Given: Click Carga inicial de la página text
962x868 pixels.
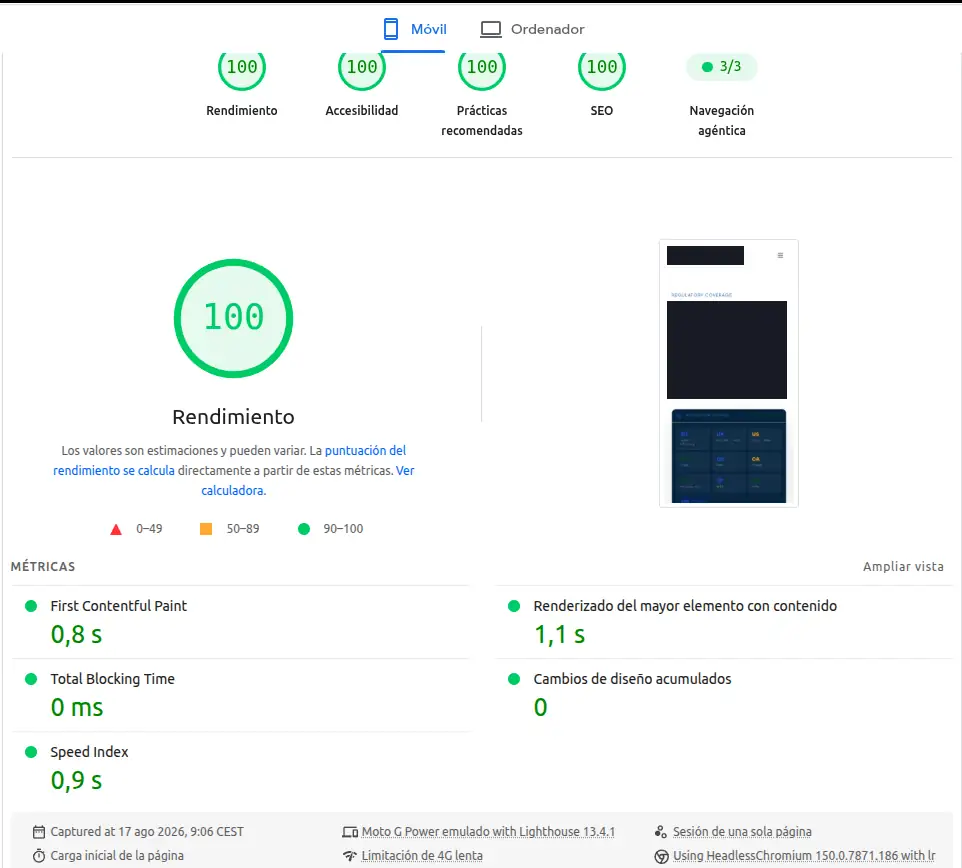Looking at the screenshot, I should [x=117, y=856].
